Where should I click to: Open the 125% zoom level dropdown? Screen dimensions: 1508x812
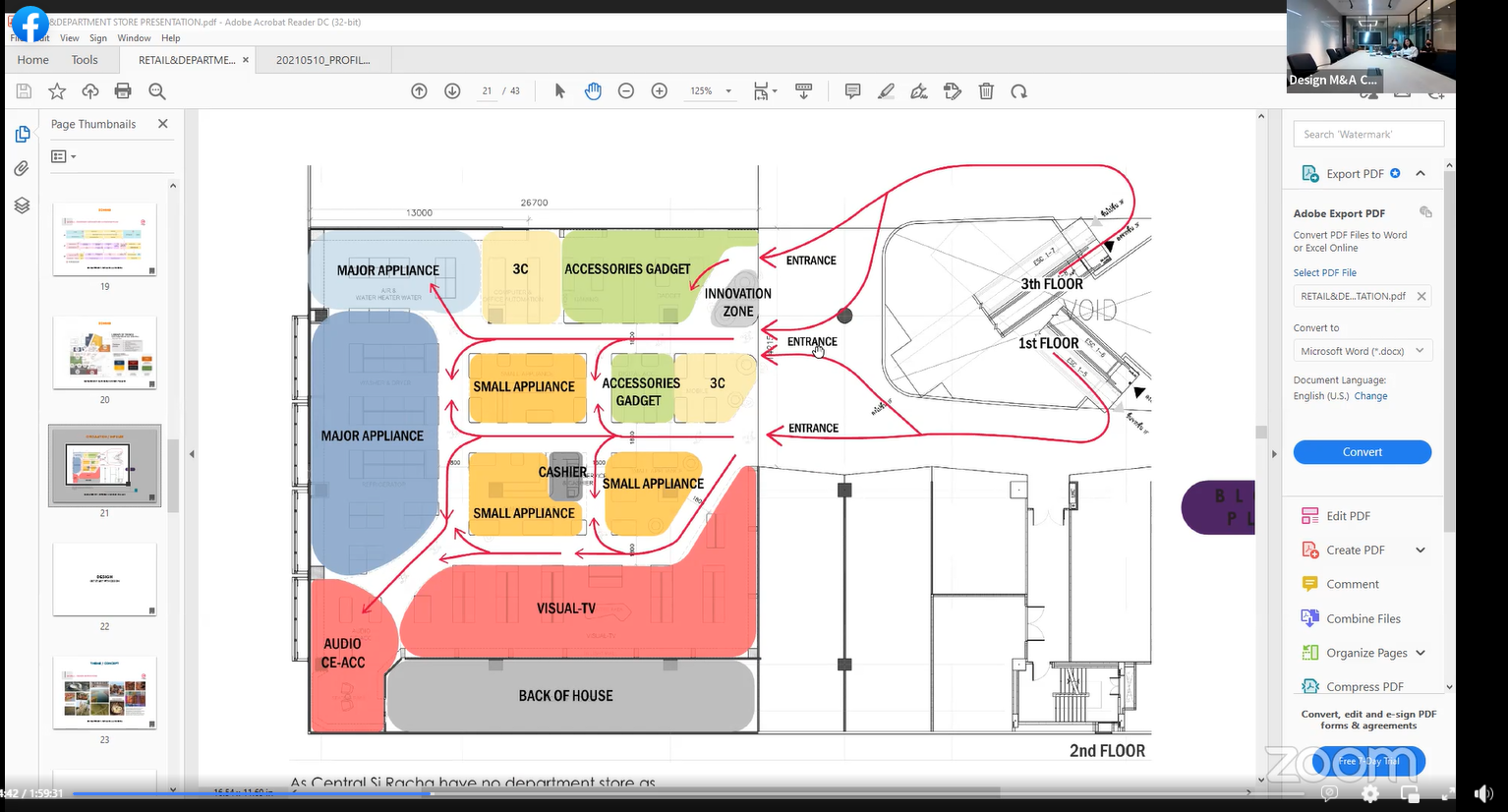pyautogui.click(x=710, y=91)
